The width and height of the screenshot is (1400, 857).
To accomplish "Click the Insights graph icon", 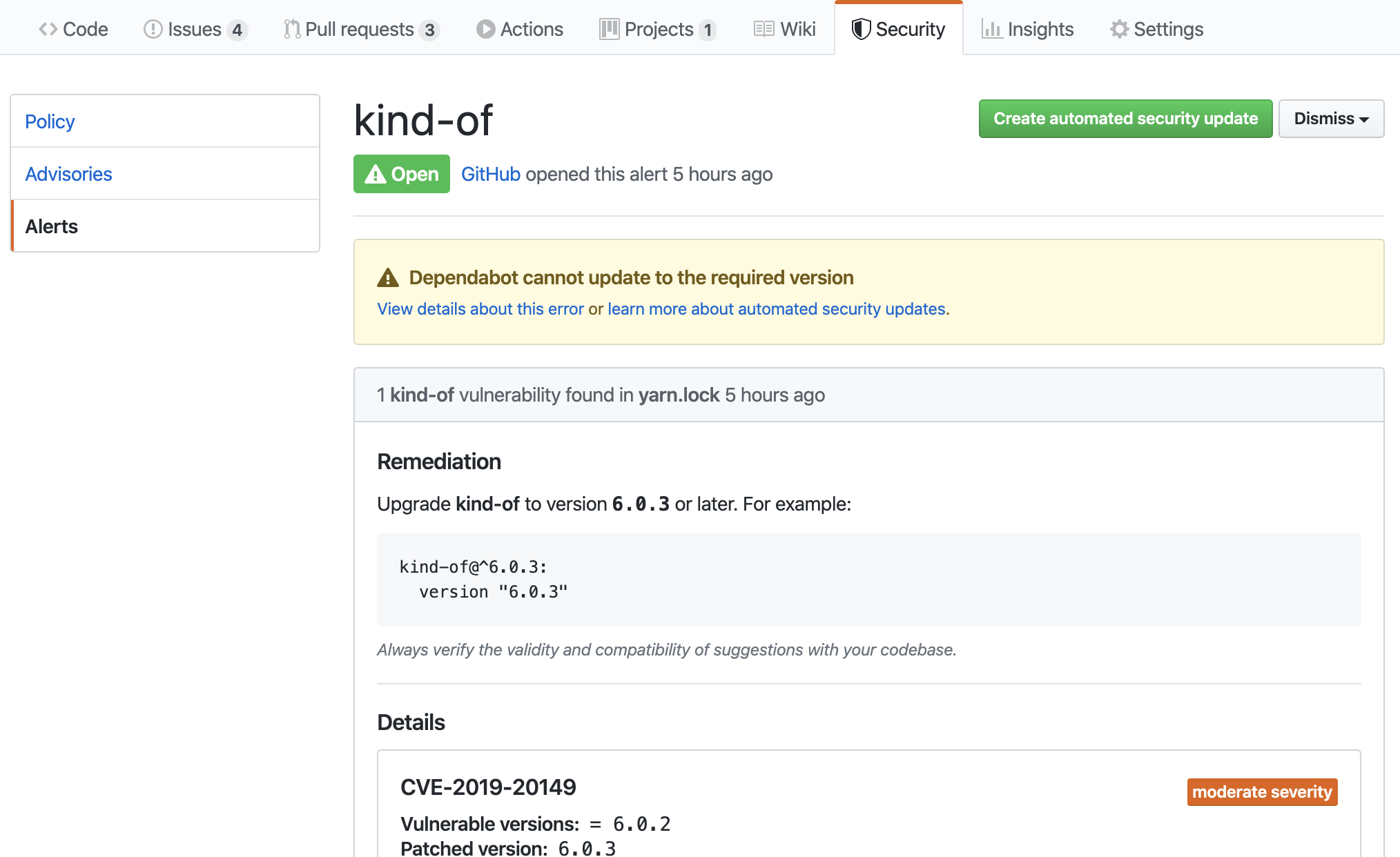I will click(991, 29).
